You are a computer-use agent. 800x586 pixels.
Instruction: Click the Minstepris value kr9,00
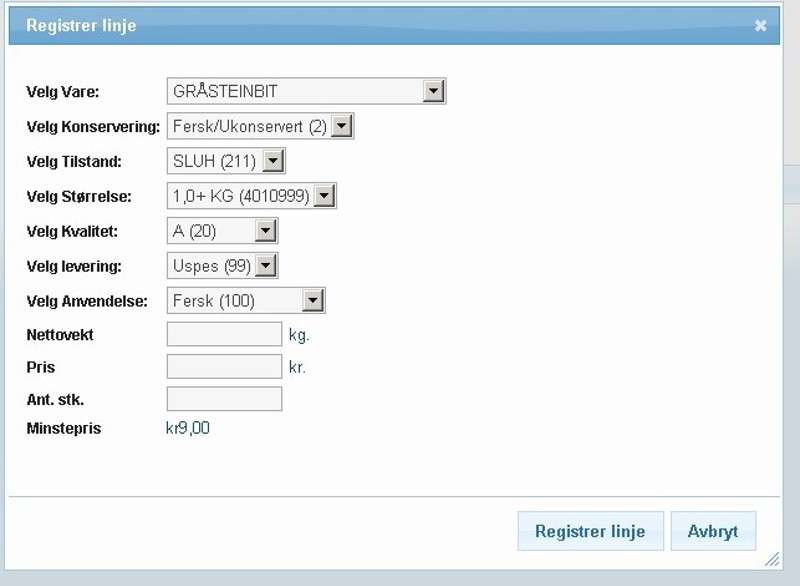(x=187, y=429)
